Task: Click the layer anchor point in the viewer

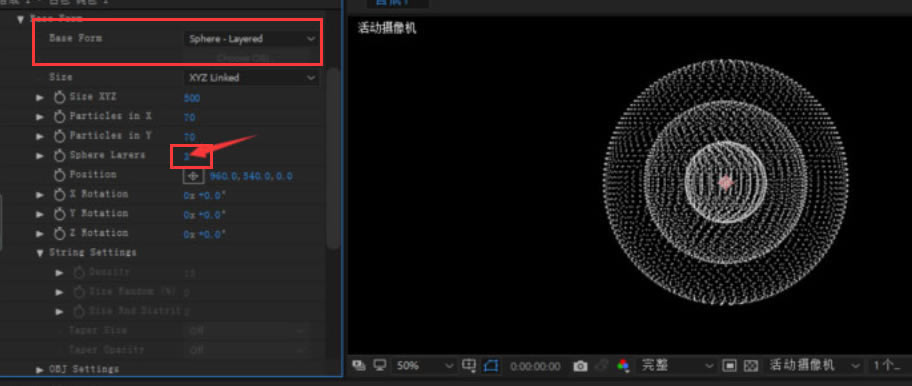Action: pos(725,183)
